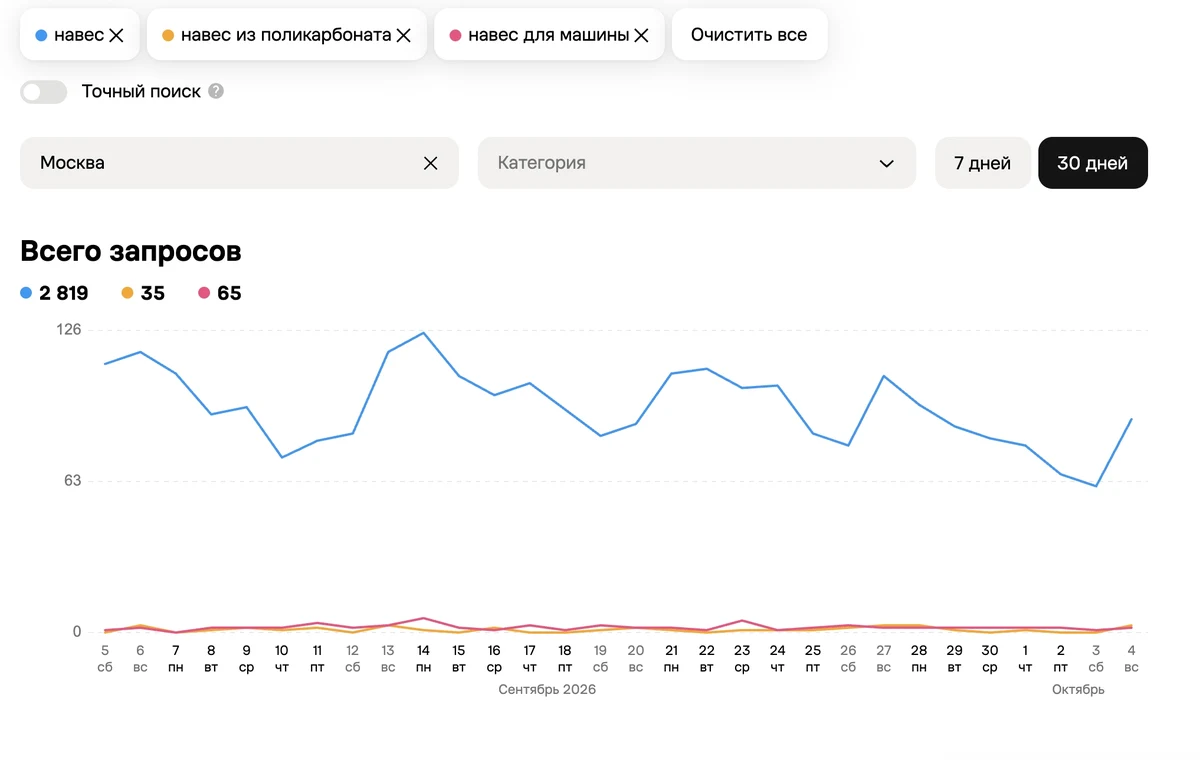The width and height of the screenshot is (1200, 760).
Task: Open the help icon next to 'Точный поиск'
Action: tap(216, 91)
